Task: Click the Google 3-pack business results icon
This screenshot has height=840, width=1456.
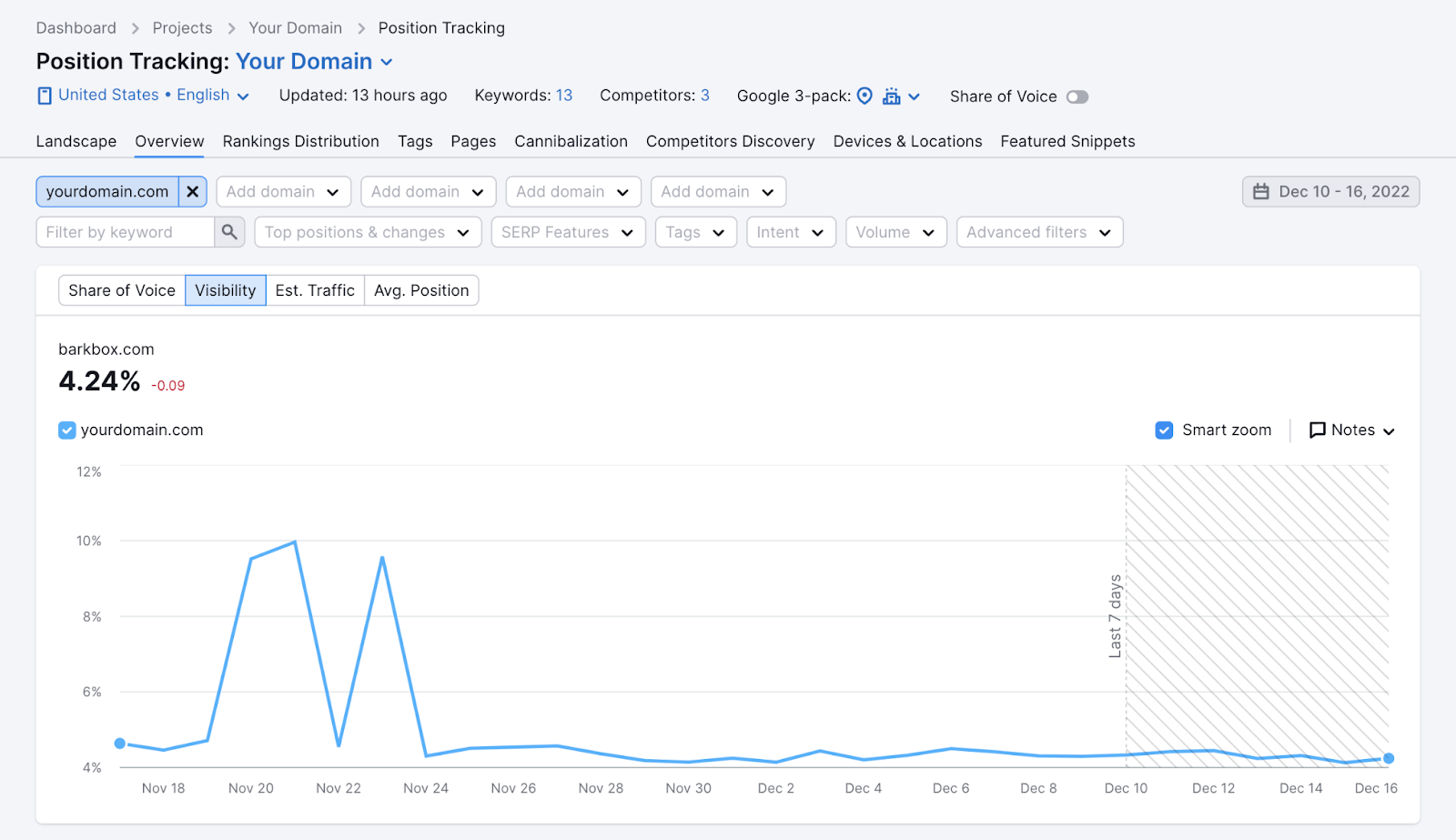Action: 891,96
